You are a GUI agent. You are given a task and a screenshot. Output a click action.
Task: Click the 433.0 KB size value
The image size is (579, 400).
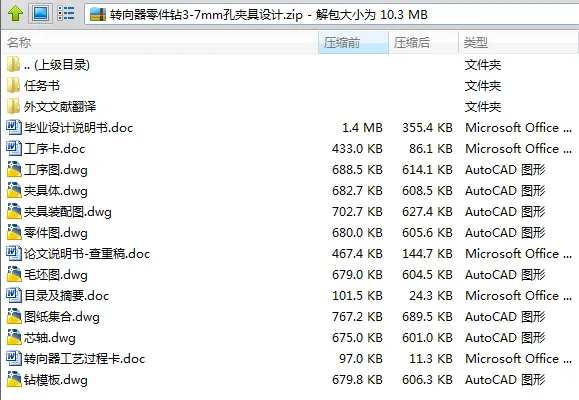click(x=357, y=149)
